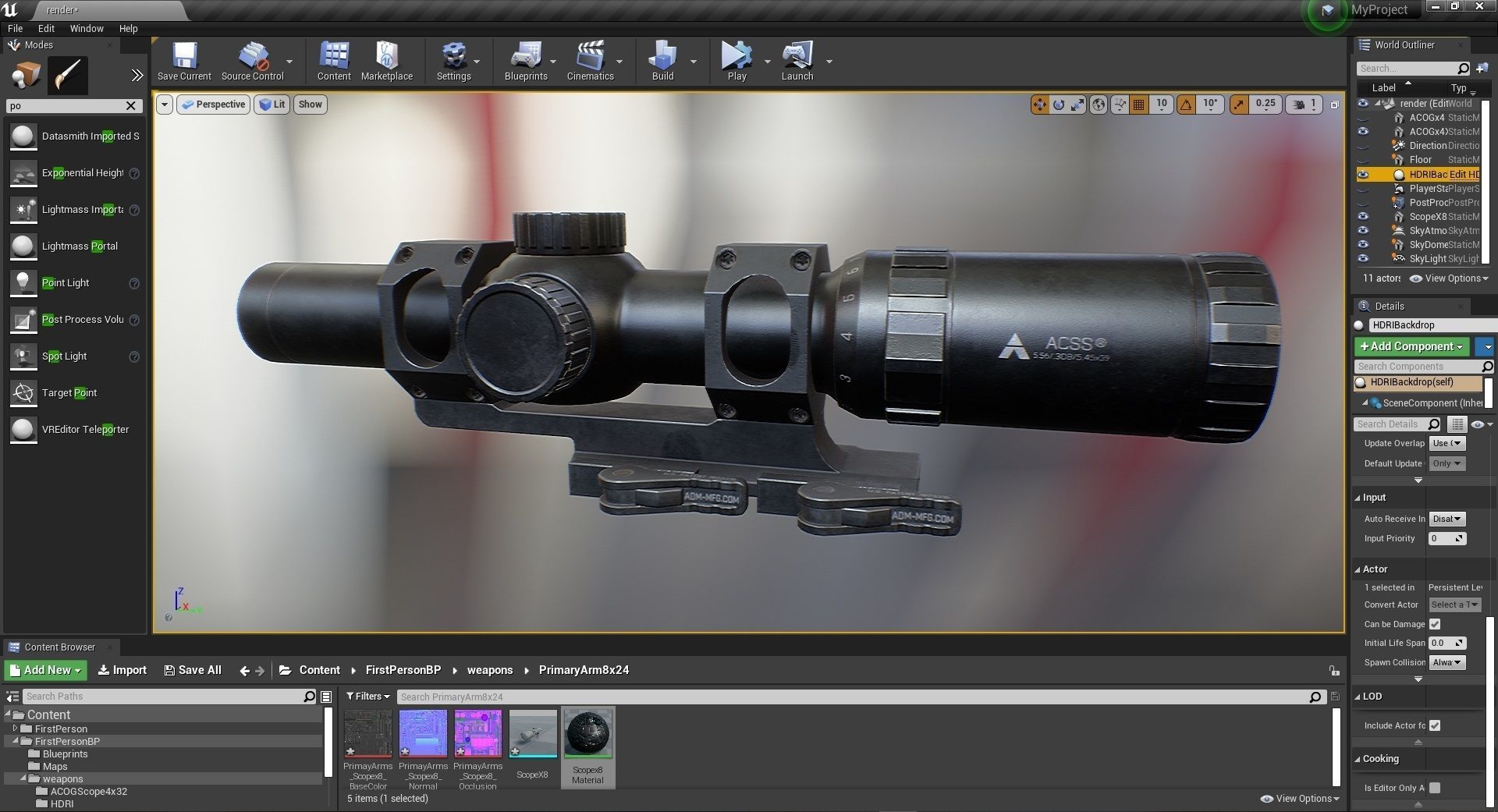
Task: Click Import in Content Browser
Action: coord(122,670)
